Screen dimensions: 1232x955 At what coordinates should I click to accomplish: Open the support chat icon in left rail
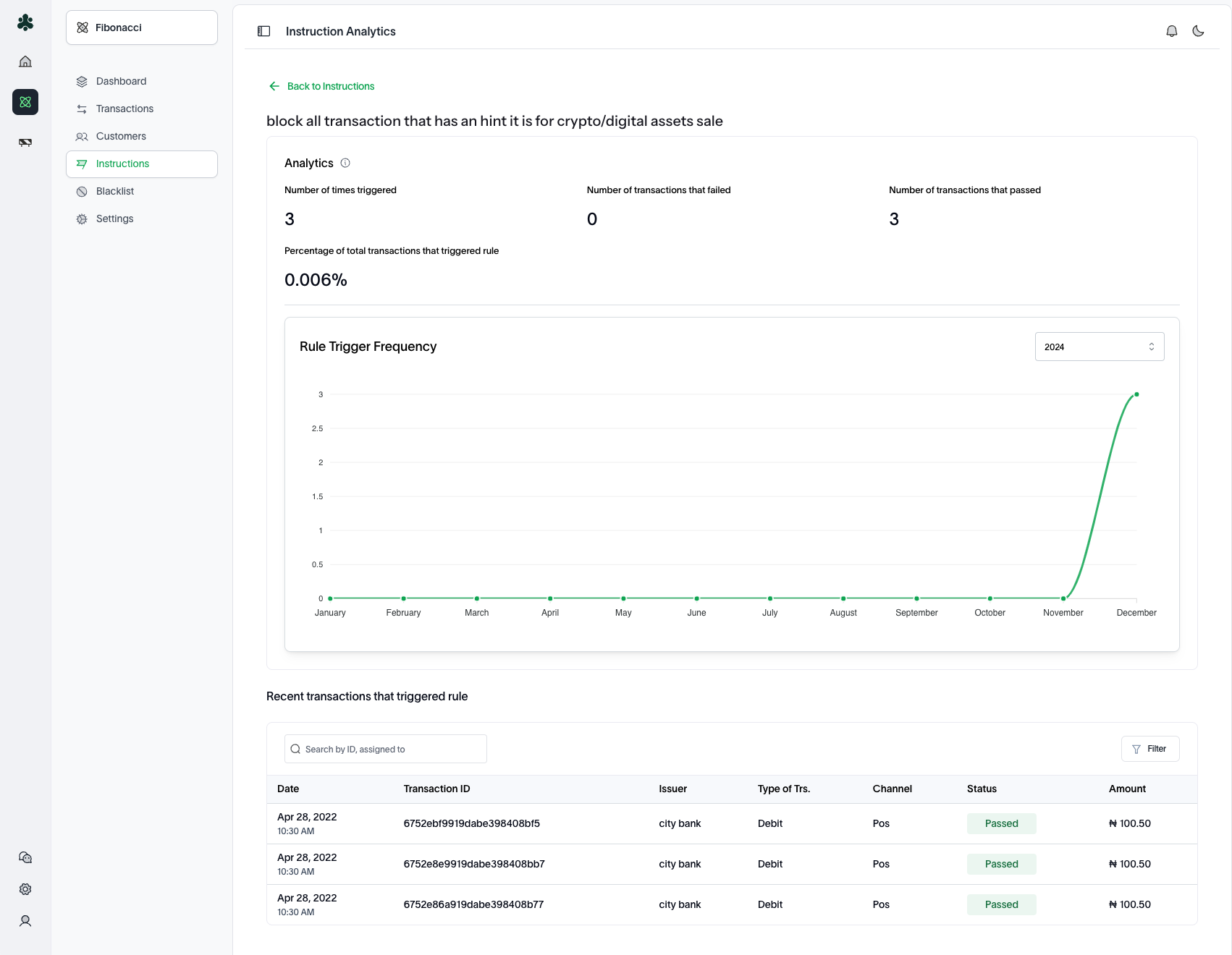coord(25,857)
